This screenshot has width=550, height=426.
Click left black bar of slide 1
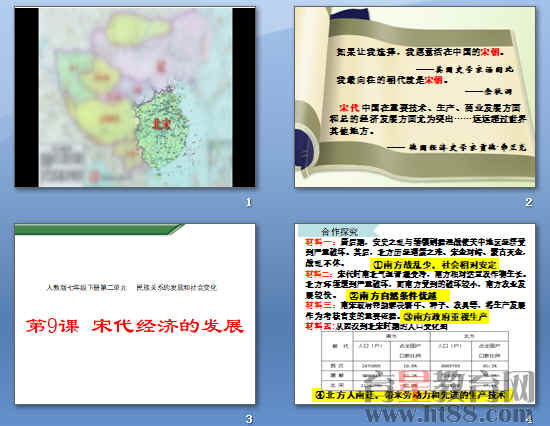pos(27,97)
